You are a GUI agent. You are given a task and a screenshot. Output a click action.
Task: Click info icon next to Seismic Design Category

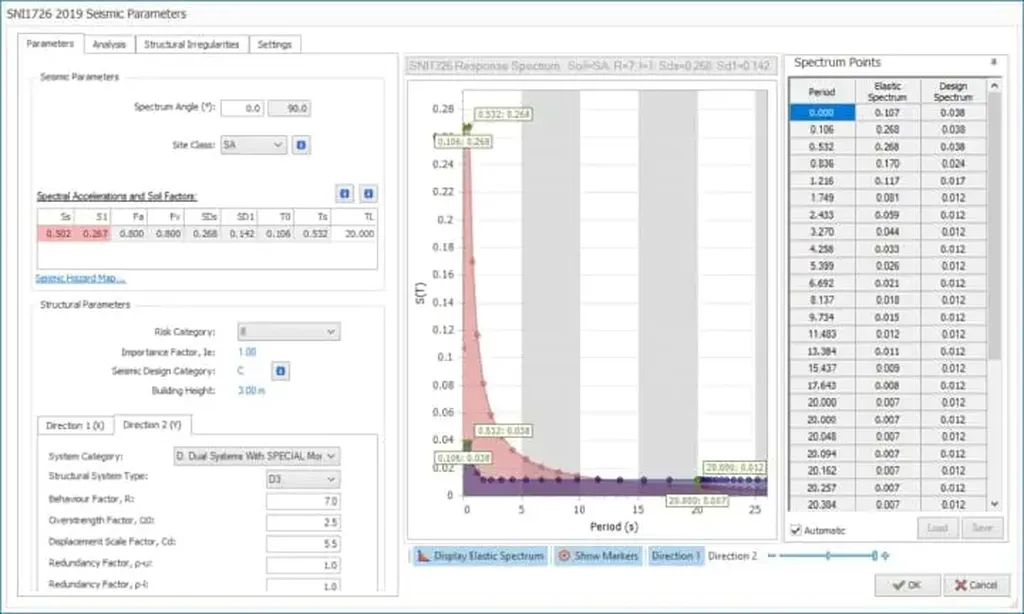tap(281, 371)
